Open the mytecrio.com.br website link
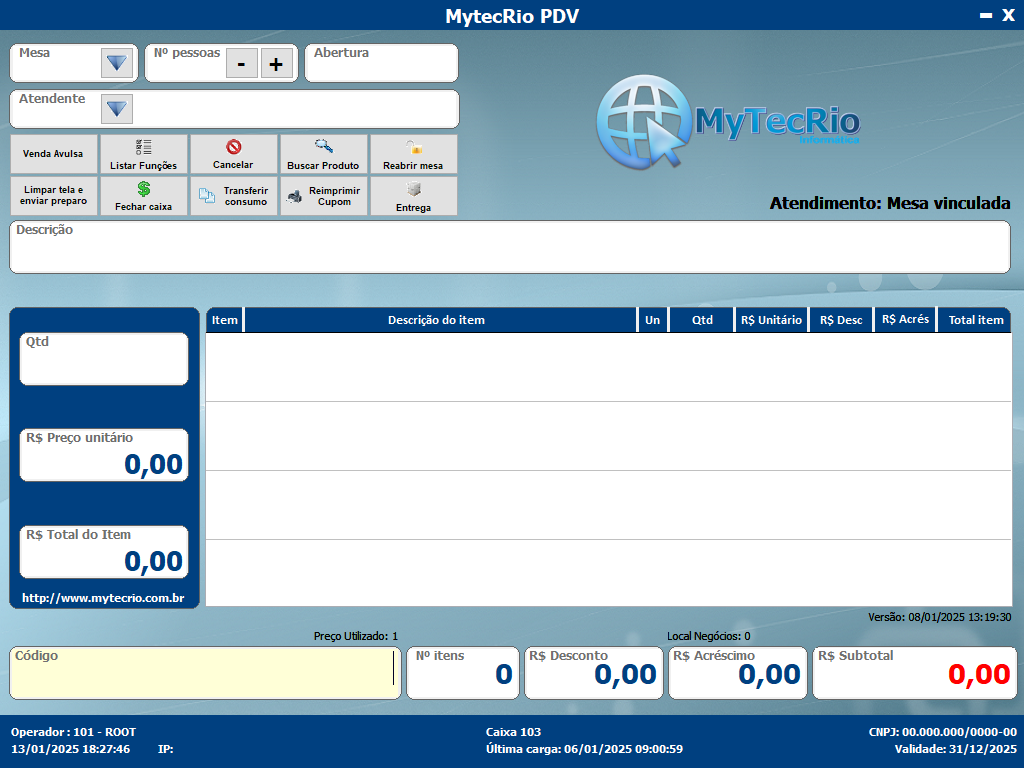1024x768 pixels. click(103, 598)
